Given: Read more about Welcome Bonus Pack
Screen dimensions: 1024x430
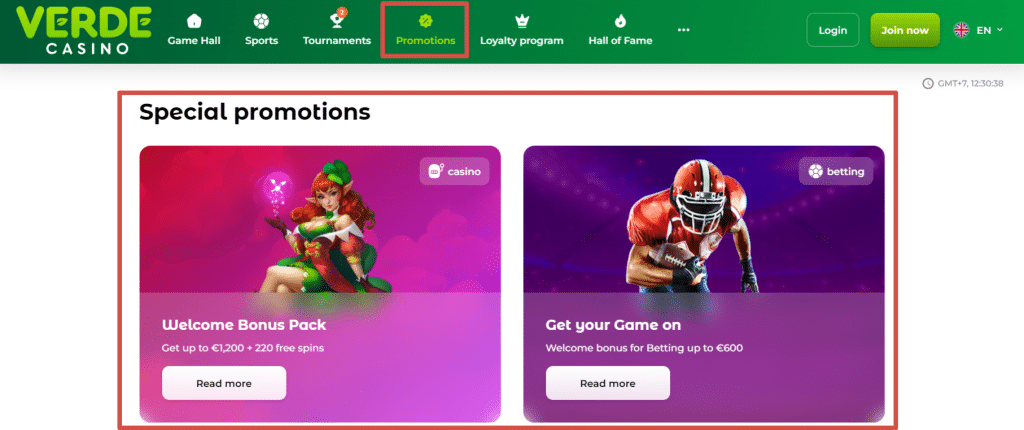Looking at the screenshot, I should pyautogui.click(x=224, y=383).
